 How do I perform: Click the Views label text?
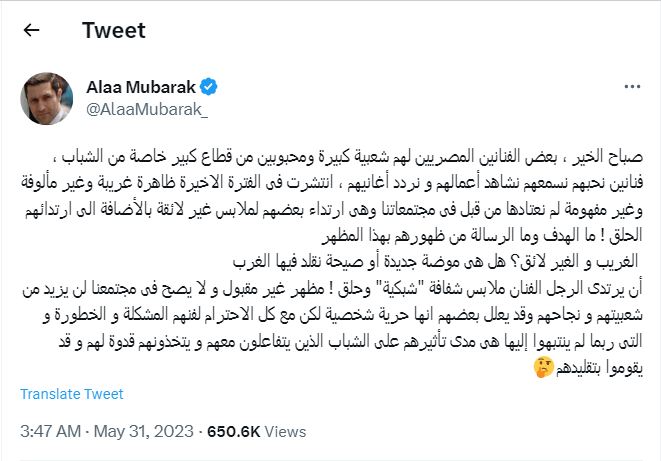285,432
